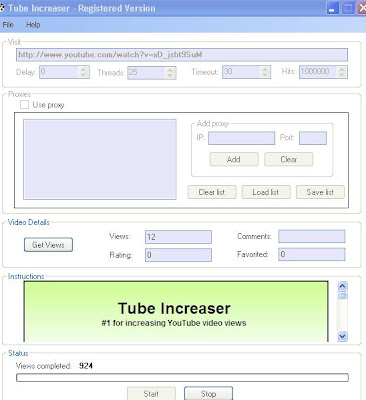
Task: Click the Instructions scrollbar down arrow
Action: click(342, 336)
